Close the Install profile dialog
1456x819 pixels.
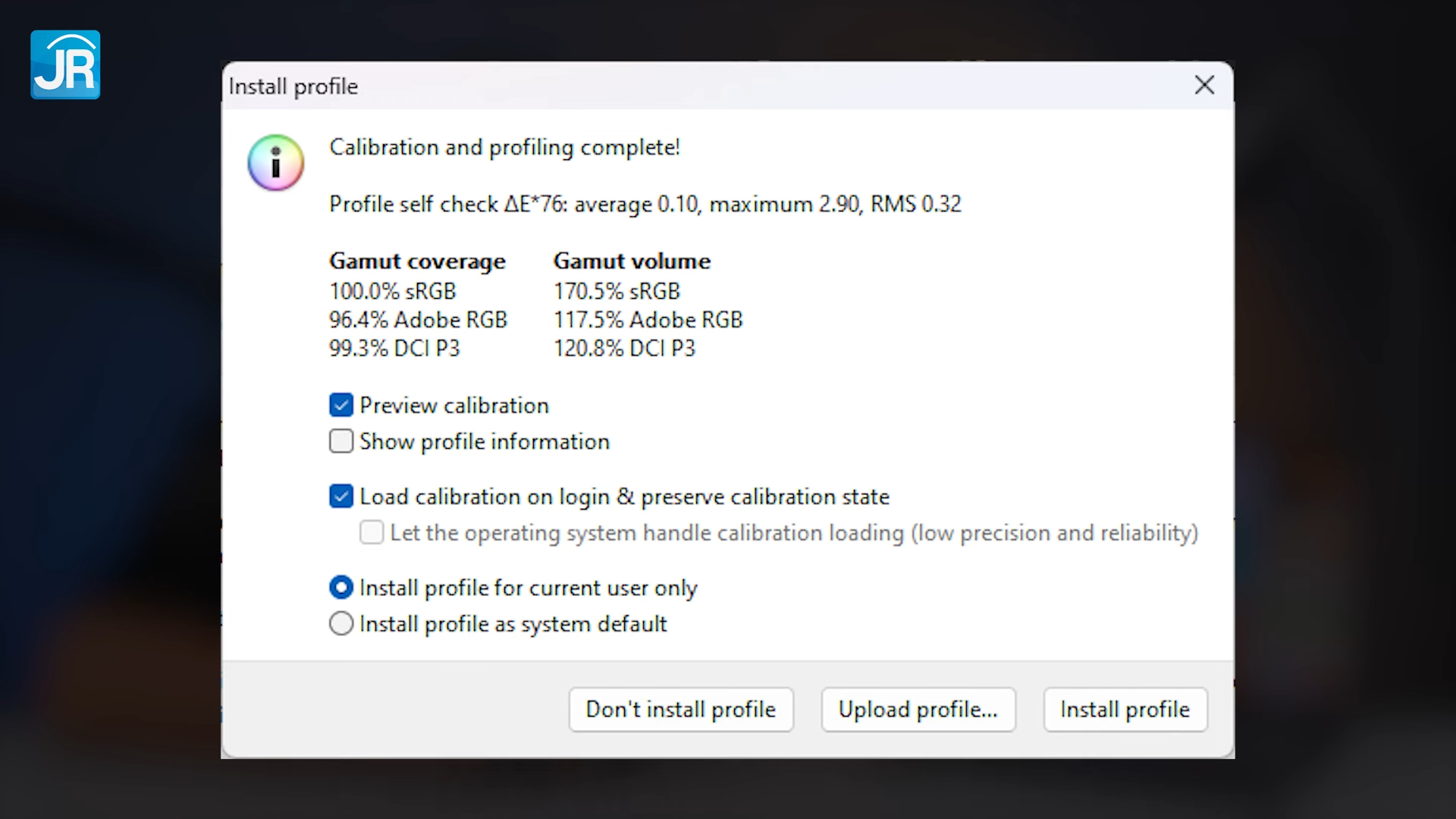pyautogui.click(x=1204, y=85)
